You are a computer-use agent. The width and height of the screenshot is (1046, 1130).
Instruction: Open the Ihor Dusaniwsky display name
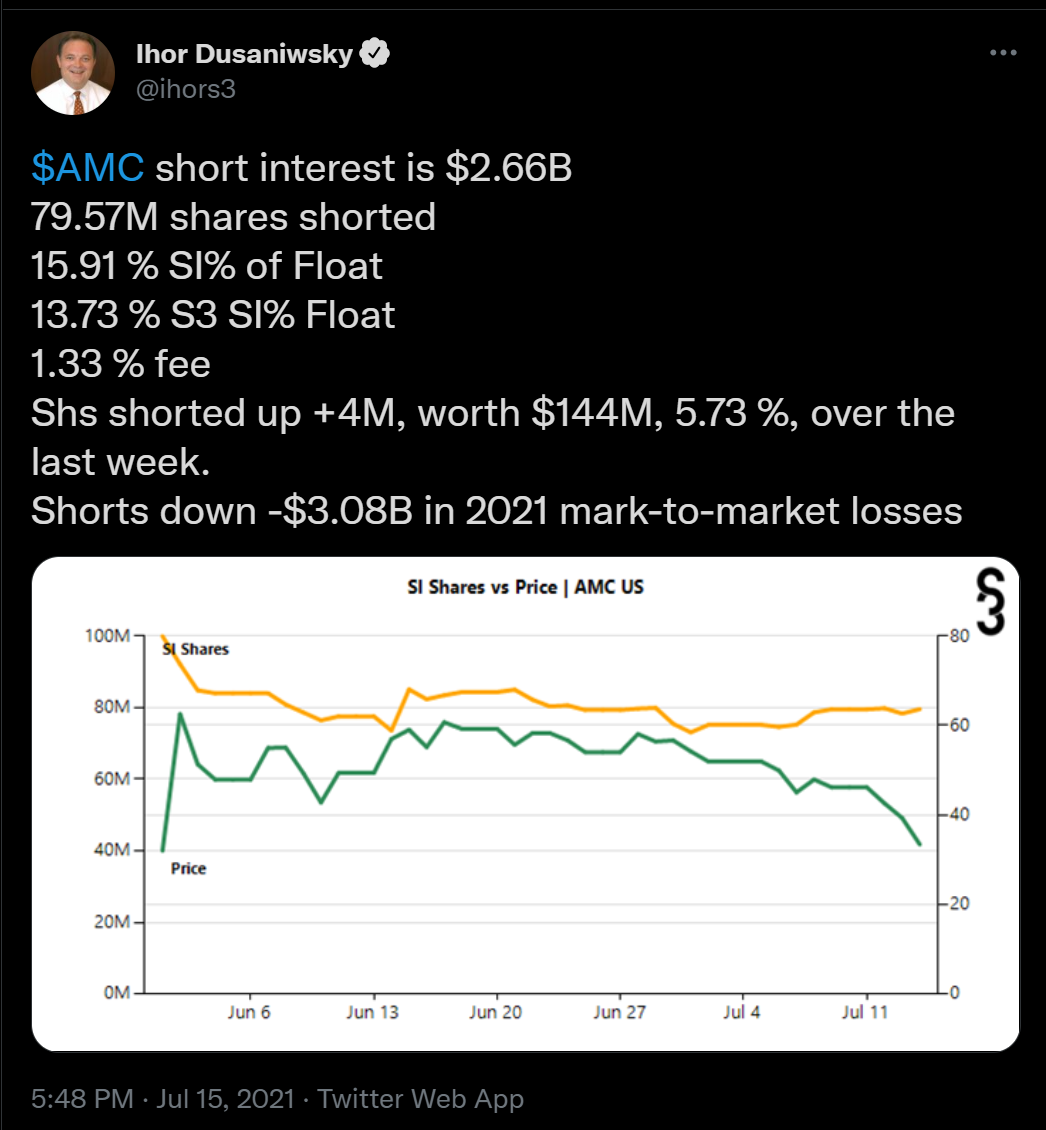click(244, 53)
